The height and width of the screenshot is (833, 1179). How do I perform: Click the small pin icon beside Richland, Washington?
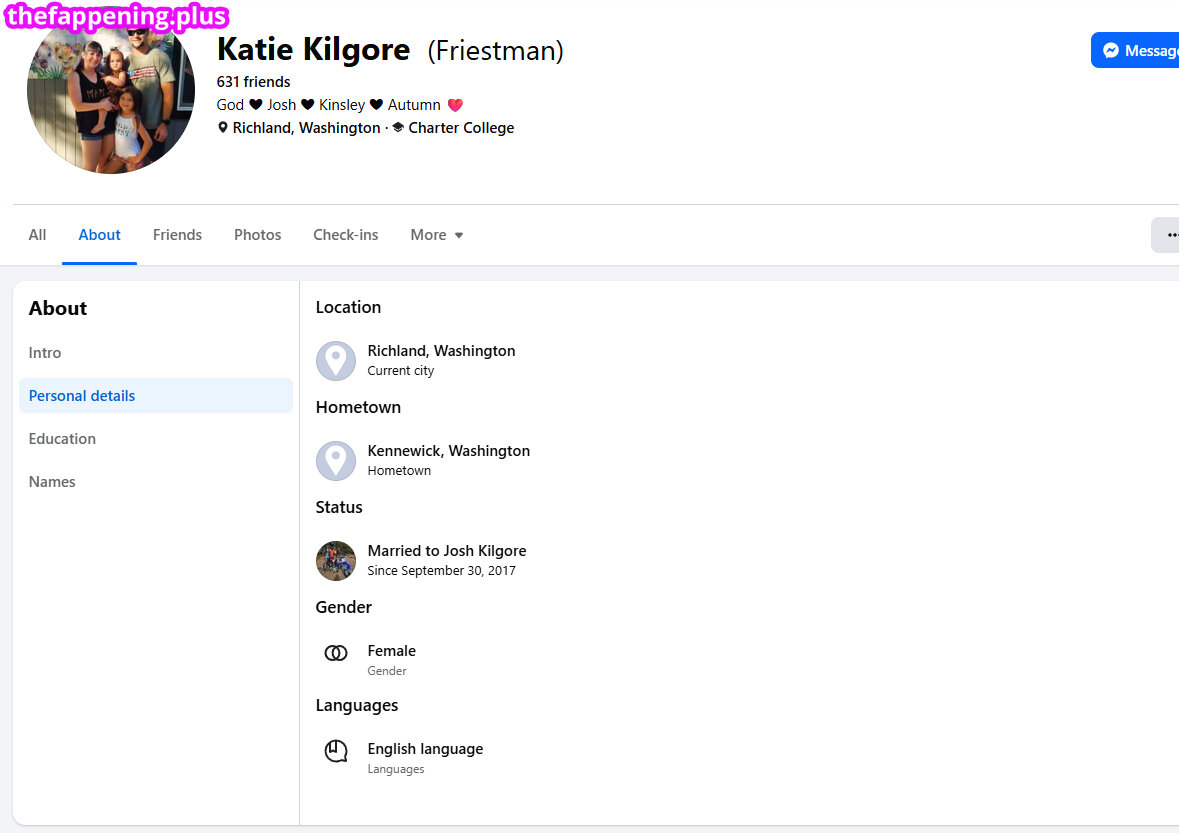coord(223,128)
